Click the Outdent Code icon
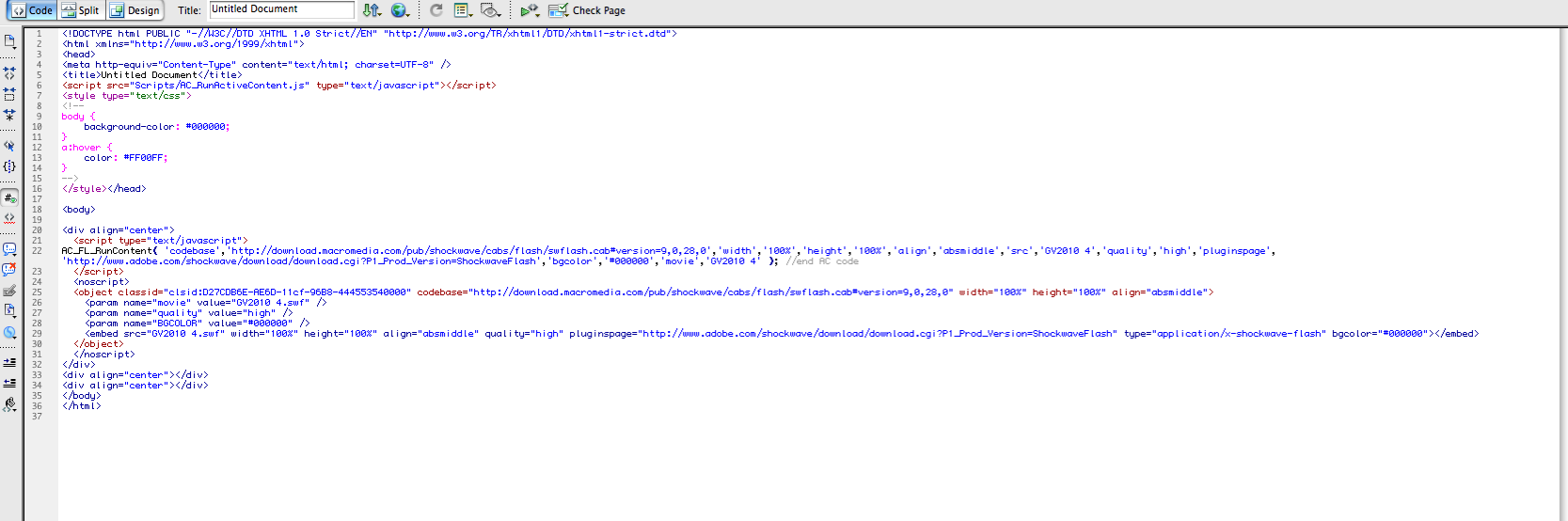Screen dimensions: 1568x521 coord(9,383)
